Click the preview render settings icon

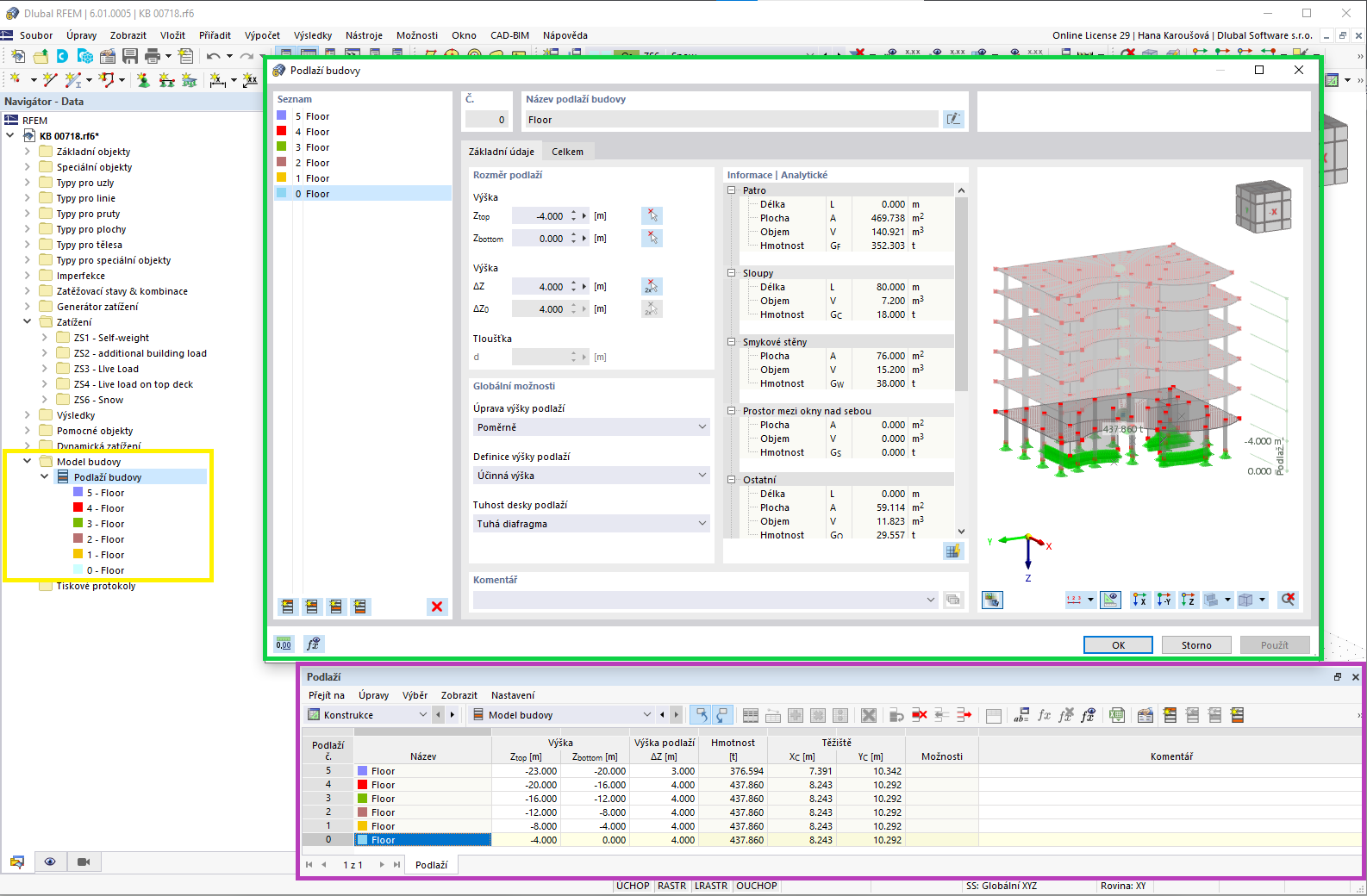(992, 600)
